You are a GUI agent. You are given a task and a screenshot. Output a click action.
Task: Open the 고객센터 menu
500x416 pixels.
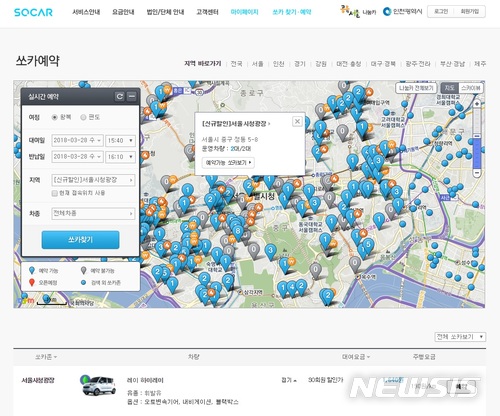point(207,12)
